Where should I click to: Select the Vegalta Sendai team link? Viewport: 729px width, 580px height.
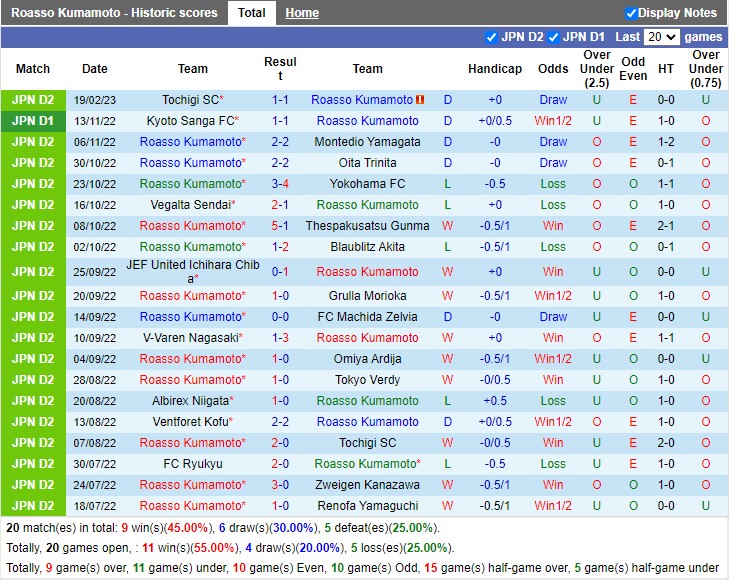[190, 205]
